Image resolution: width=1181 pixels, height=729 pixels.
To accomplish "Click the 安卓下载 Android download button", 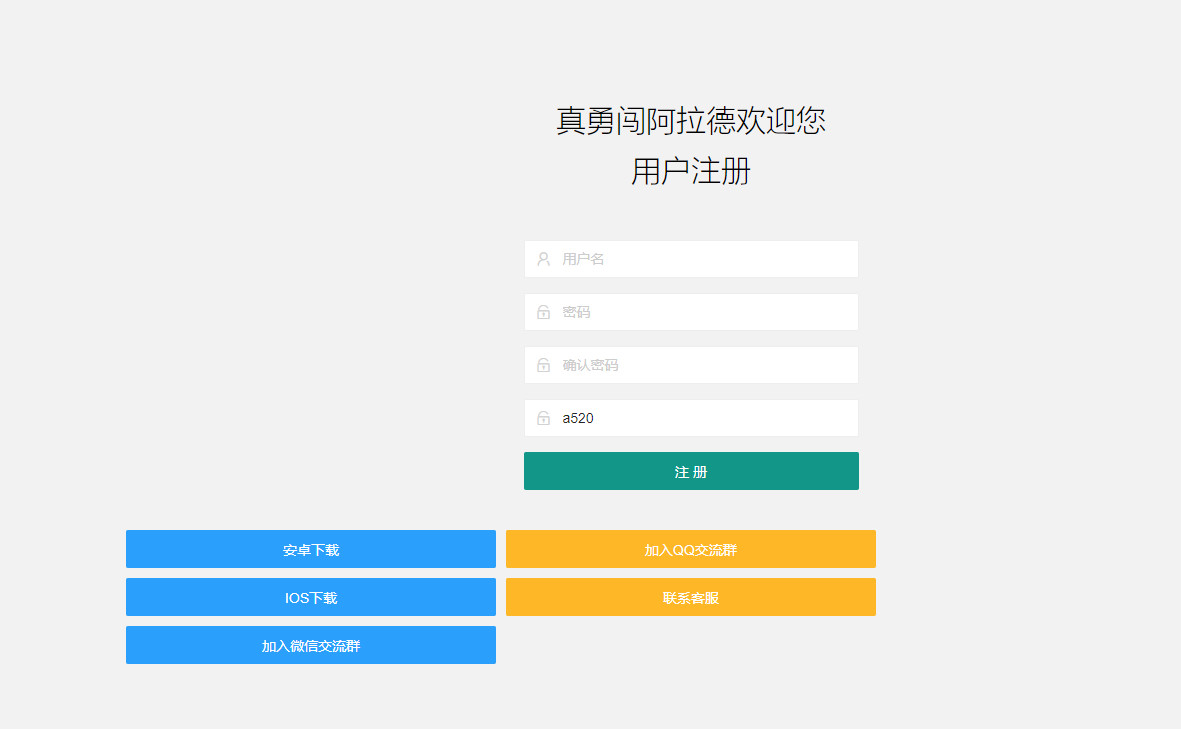I will coord(310,548).
